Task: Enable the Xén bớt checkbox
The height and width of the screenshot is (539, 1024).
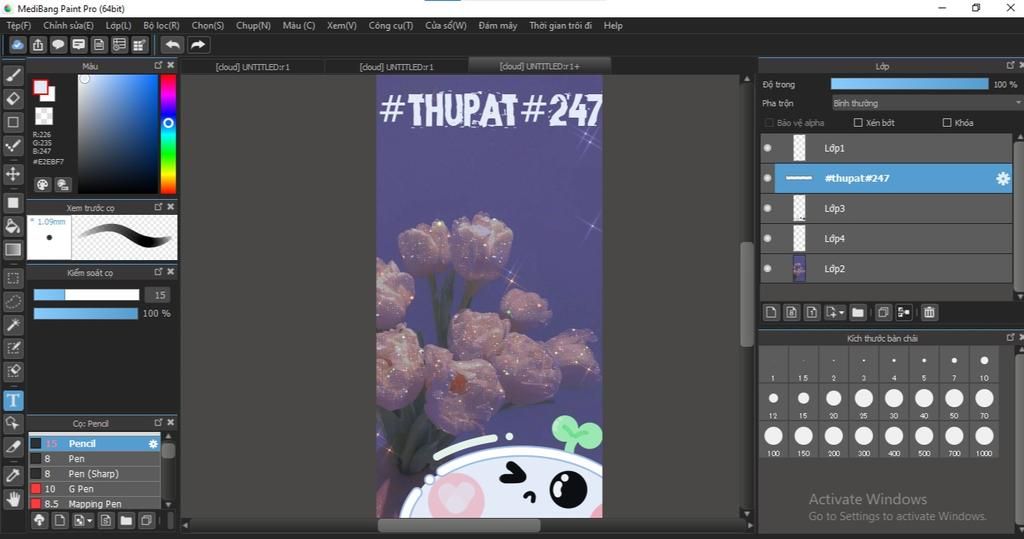Action: click(x=858, y=123)
